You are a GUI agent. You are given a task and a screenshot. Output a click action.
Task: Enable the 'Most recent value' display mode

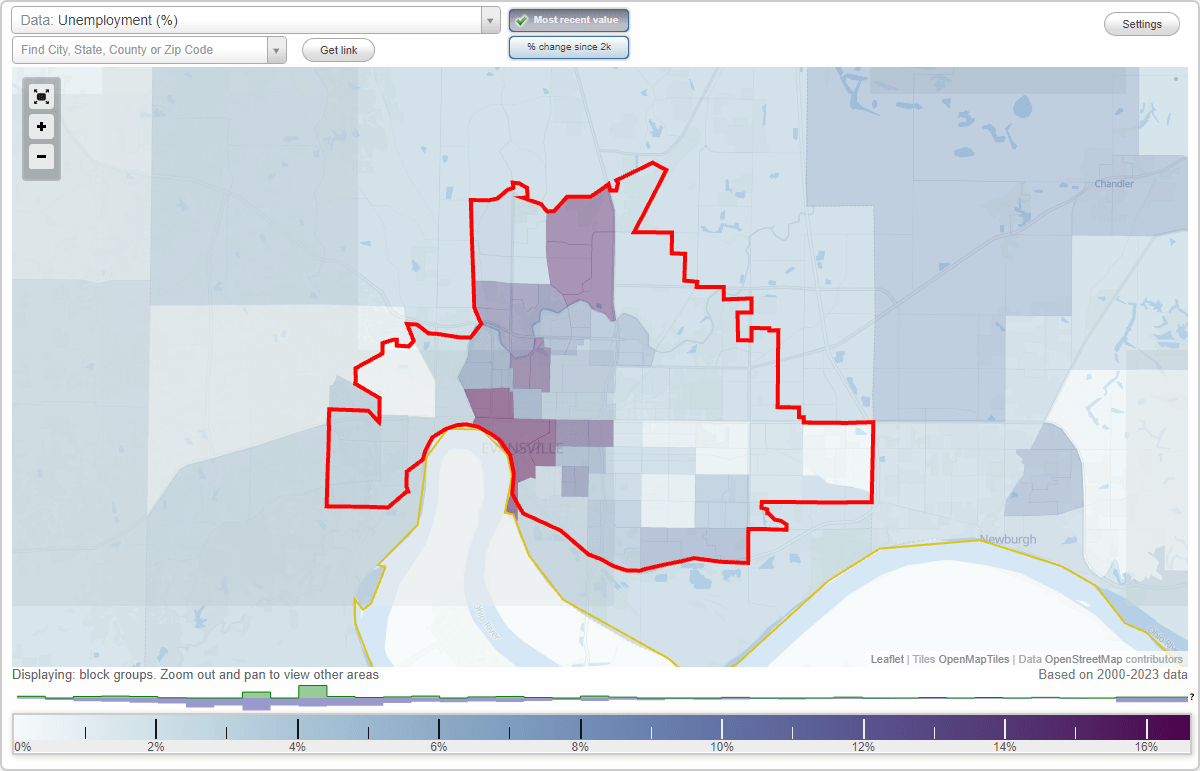point(568,19)
